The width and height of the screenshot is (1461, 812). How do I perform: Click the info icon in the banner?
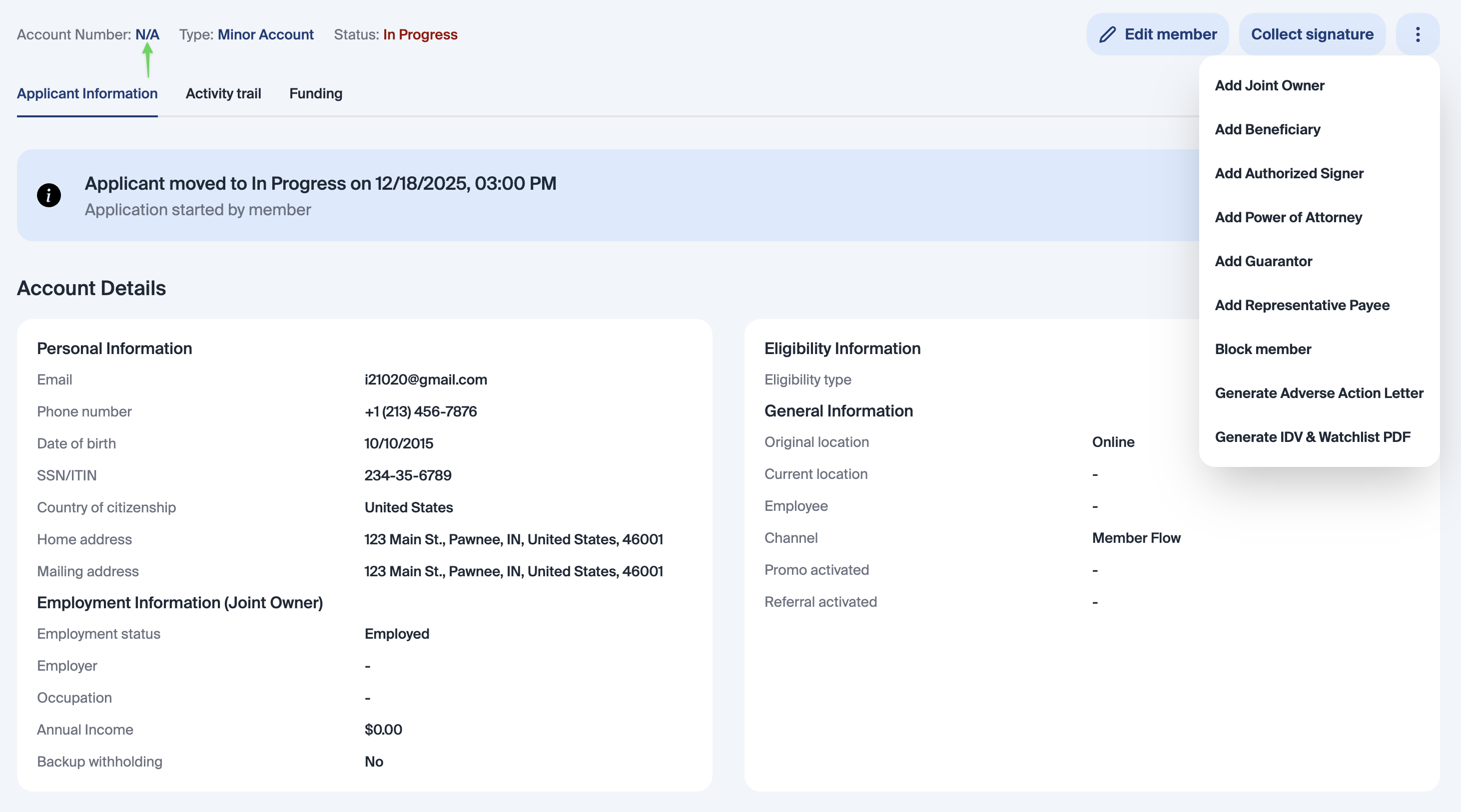tap(49, 196)
